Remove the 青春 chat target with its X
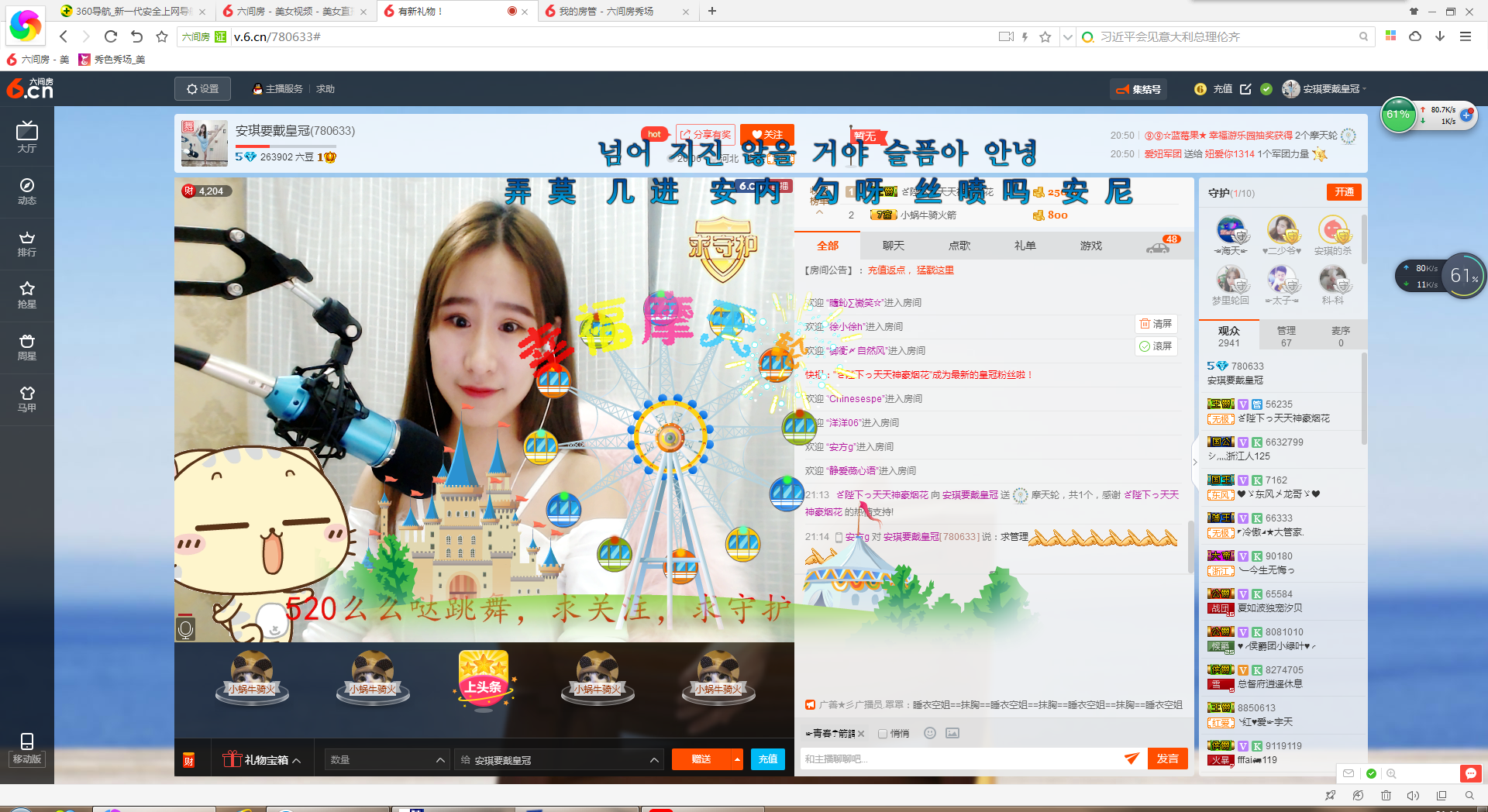The width and height of the screenshot is (1488, 812). point(861,734)
